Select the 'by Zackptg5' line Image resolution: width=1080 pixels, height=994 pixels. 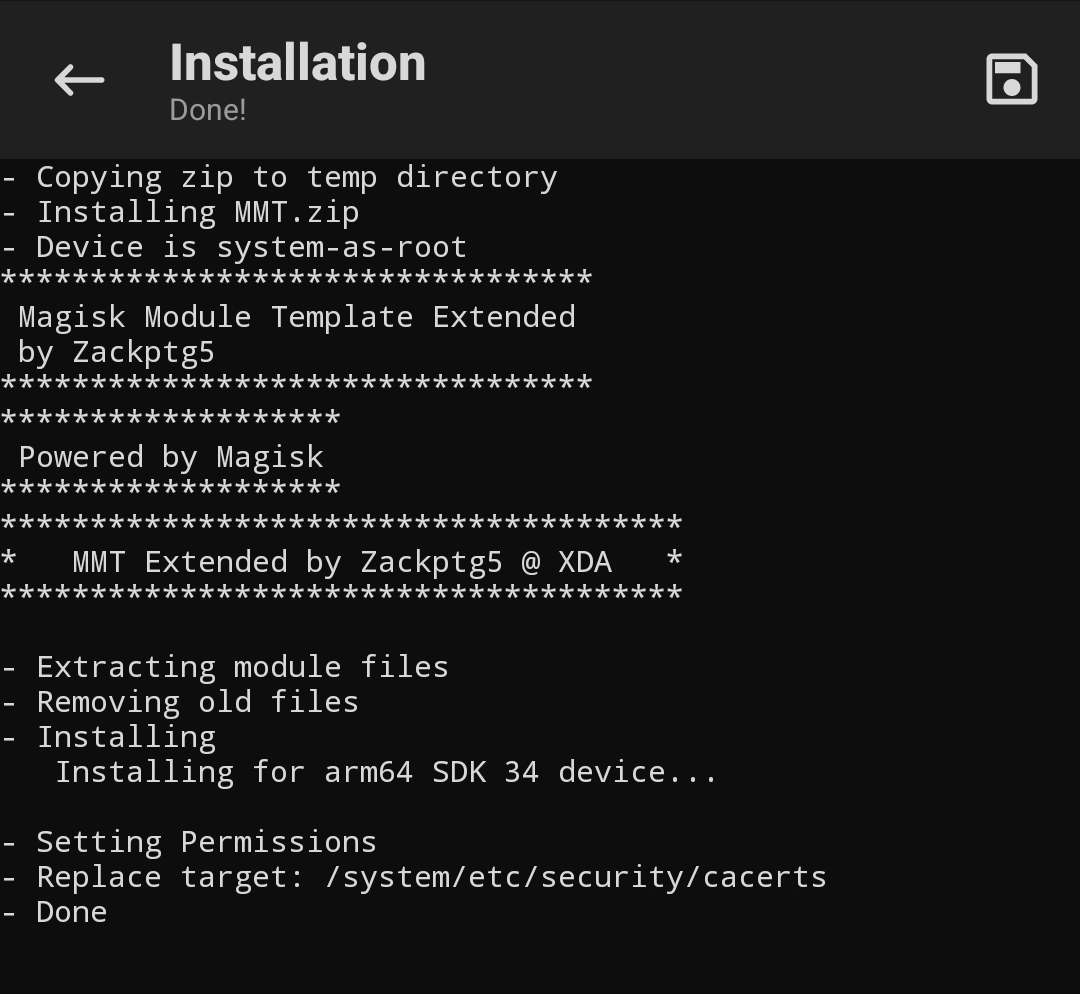tap(116, 353)
